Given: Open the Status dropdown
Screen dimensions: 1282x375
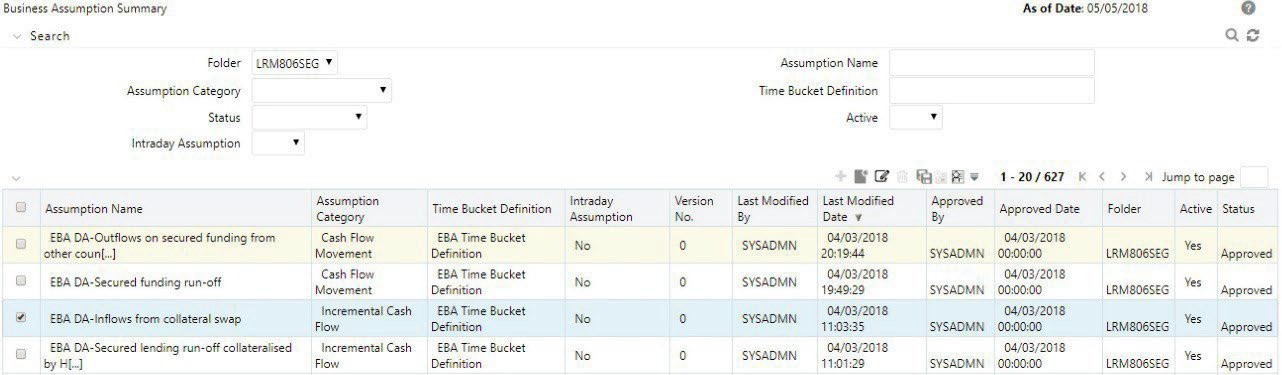Looking at the screenshot, I should pyautogui.click(x=309, y=117).
